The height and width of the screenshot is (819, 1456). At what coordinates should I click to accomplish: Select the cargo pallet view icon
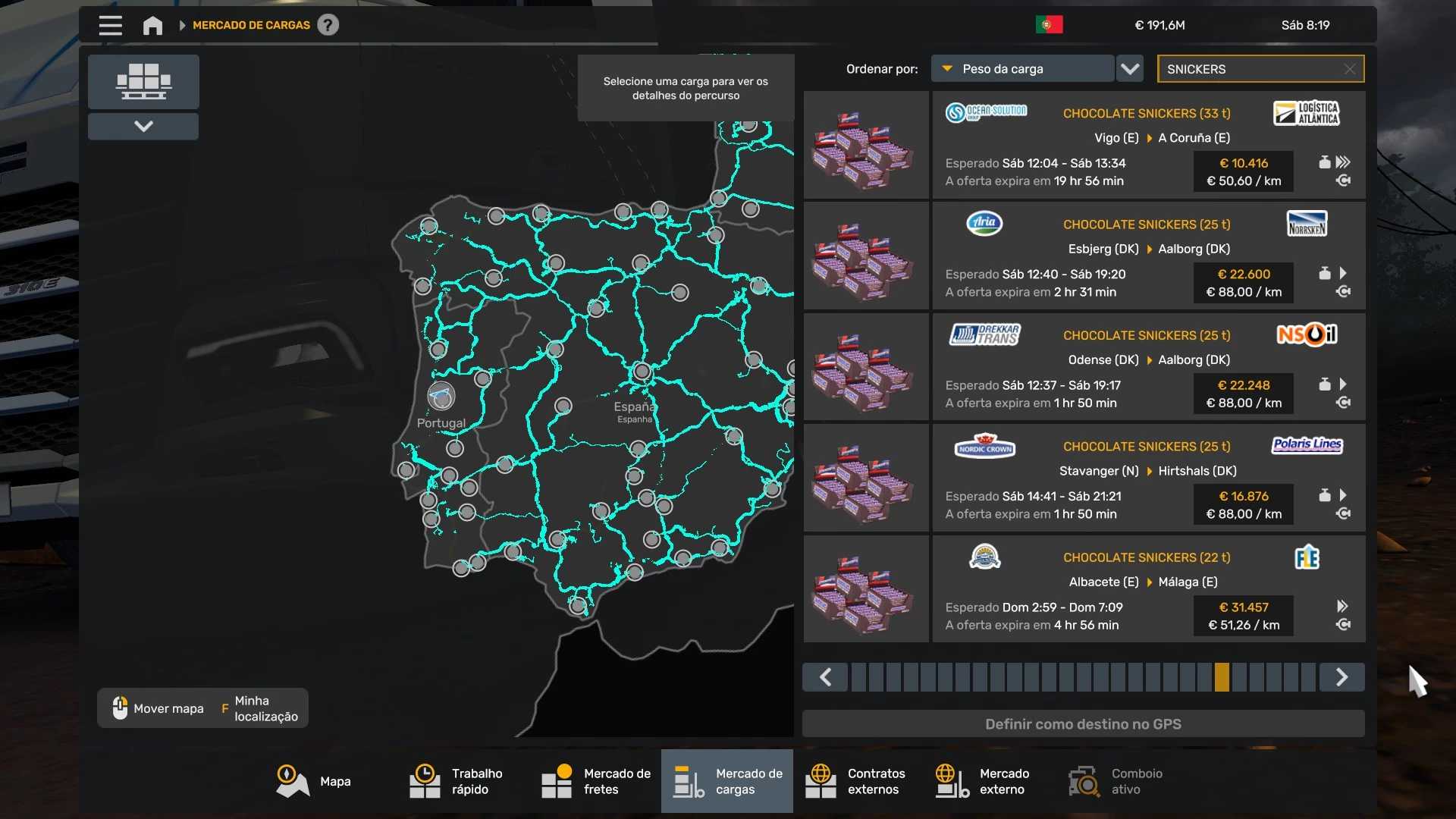(x=143, y=82)
